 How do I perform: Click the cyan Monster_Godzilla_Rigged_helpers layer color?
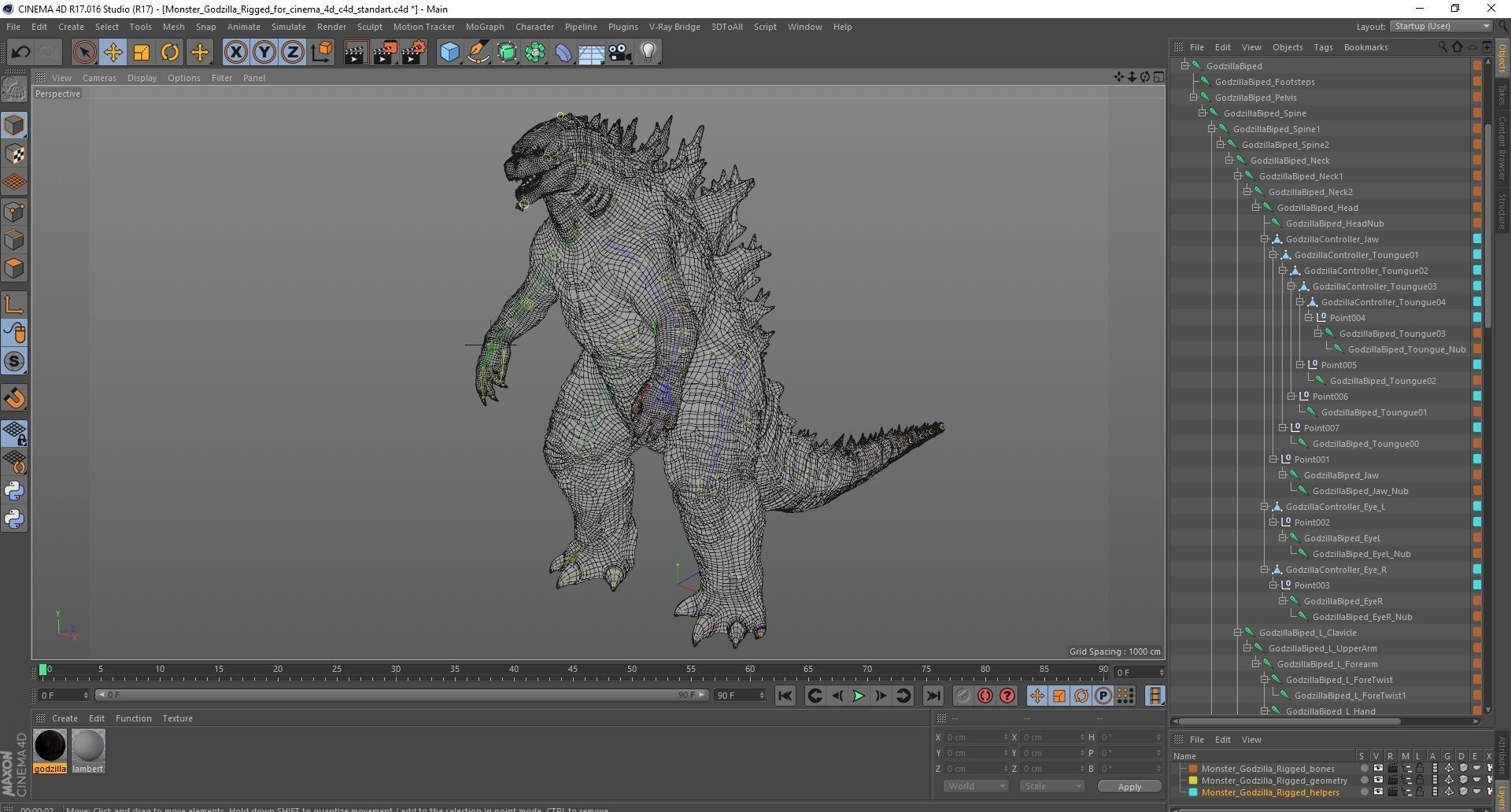coord(1193,792)
